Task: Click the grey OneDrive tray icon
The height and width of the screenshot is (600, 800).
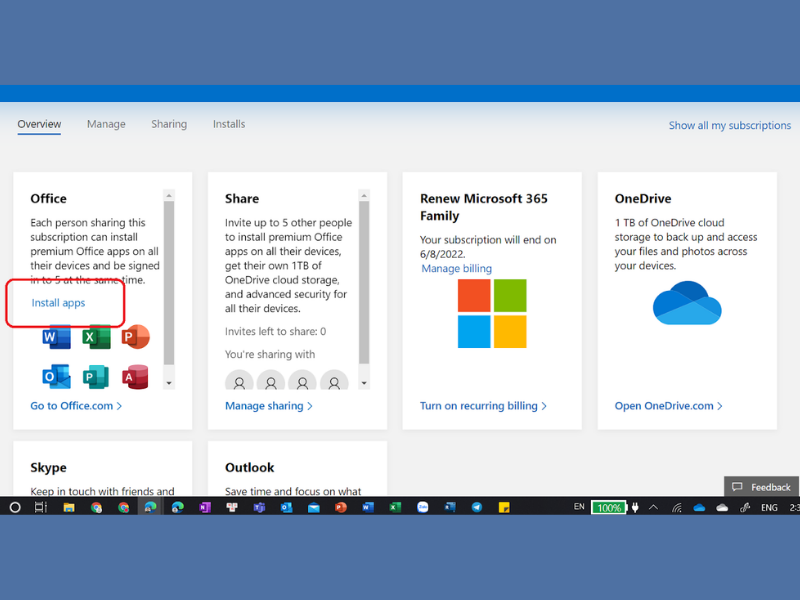Action: click(x=722, y=507)
